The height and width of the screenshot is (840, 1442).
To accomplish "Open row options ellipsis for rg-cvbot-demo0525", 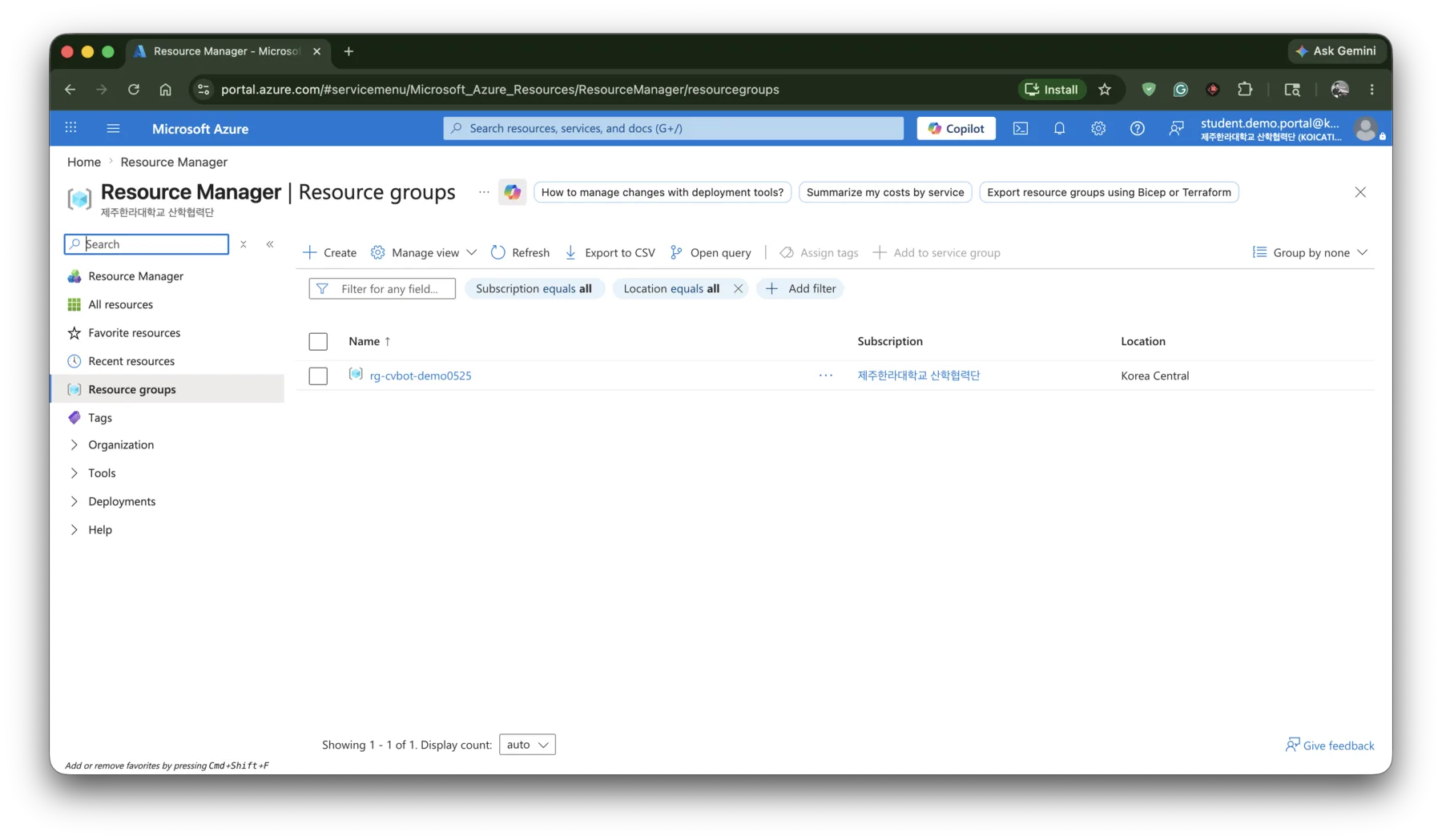I will point(826,376).
